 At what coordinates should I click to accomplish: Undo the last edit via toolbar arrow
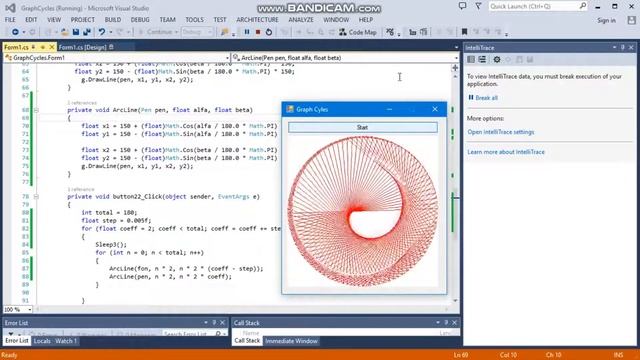tap(102, 32)
